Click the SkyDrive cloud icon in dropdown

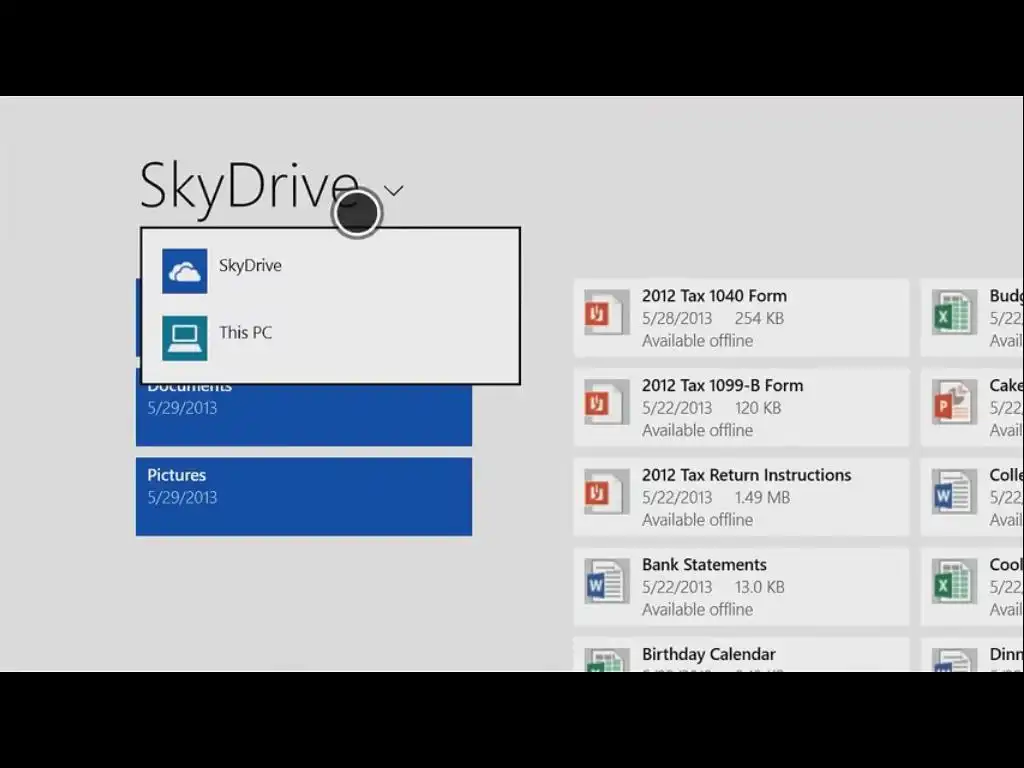click(x=185, y=271)
